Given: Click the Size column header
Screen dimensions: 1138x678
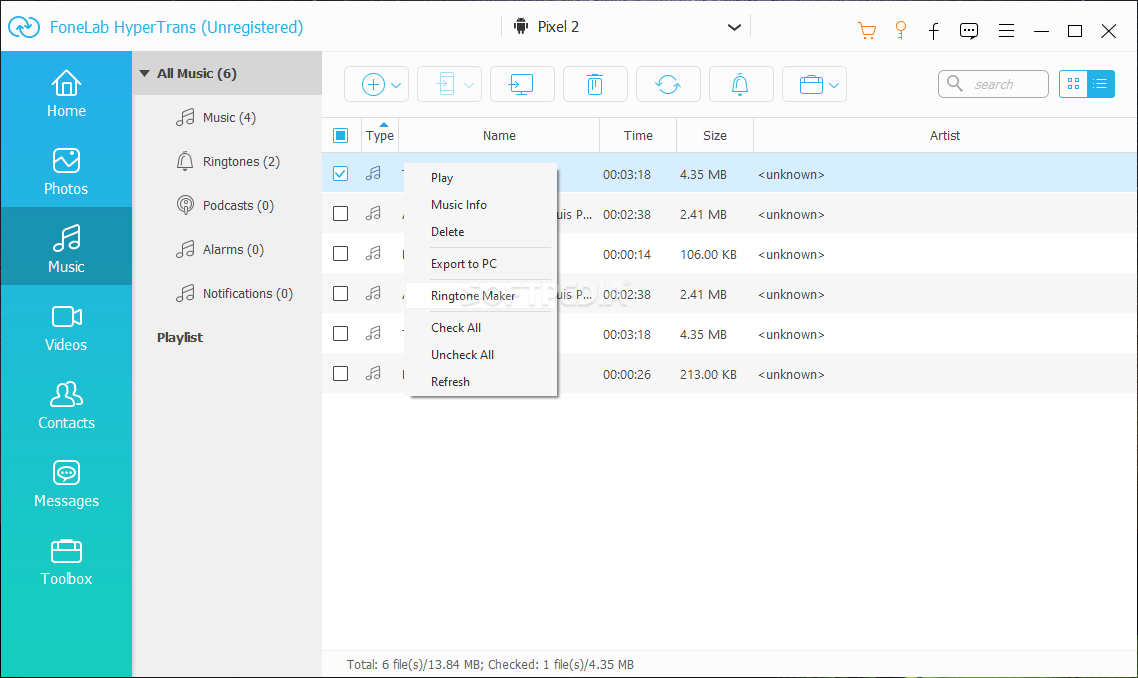Looking at the screenshot, I should coord(715,135).
